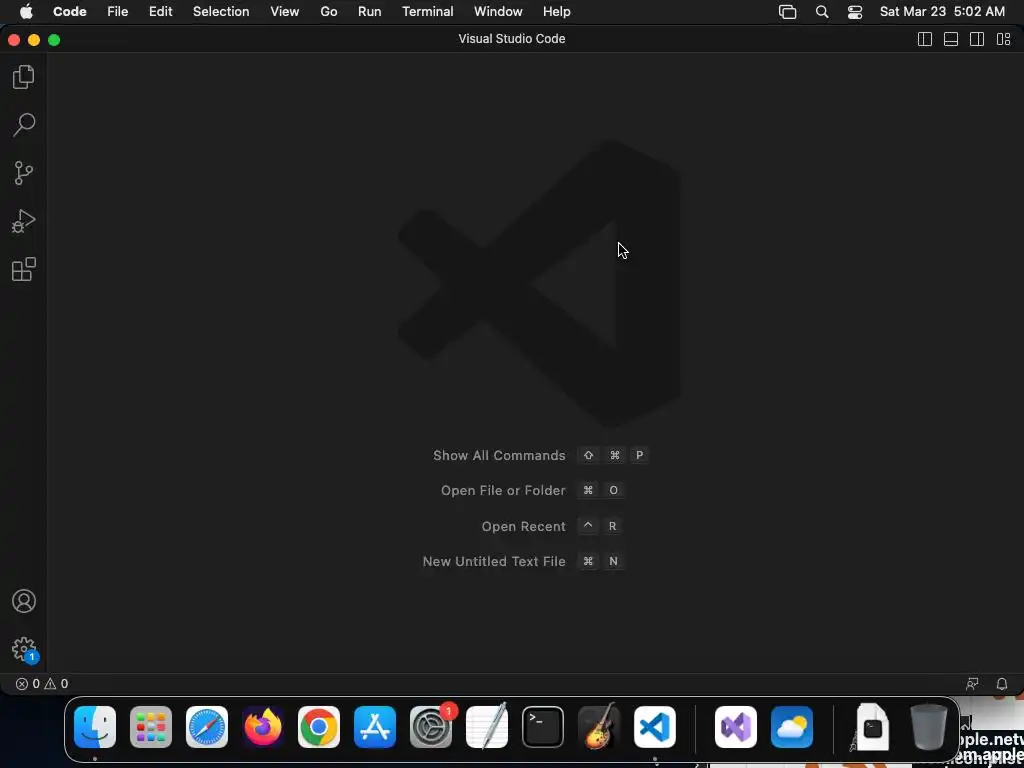Image resolution: width=1024 pixels, height=768 pixels.
Task: Click New Untitled Text File shortcut hint
Action: pos(523,562)
